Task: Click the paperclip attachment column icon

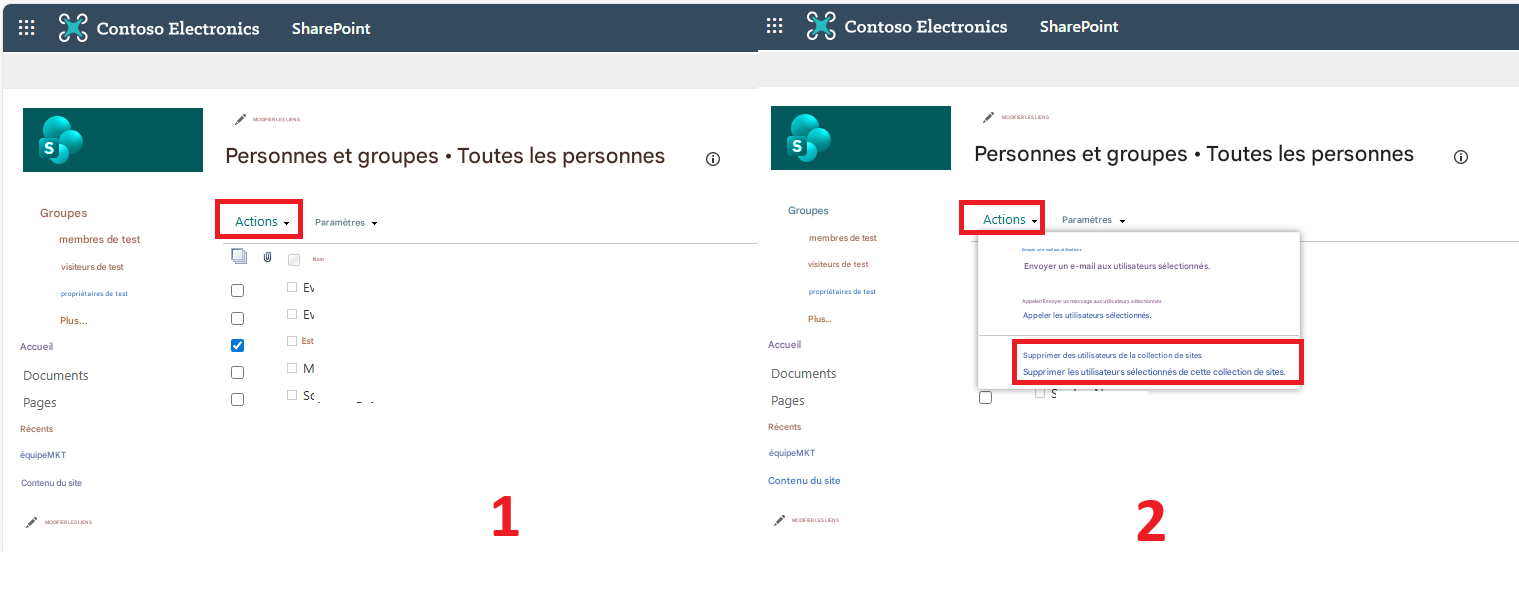Action: pyautogui.click(x=268, y=257)
